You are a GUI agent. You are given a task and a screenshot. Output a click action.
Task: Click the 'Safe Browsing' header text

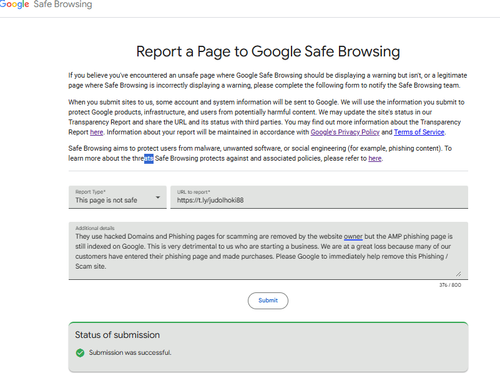pyautogui.click(x=63, y=5)
